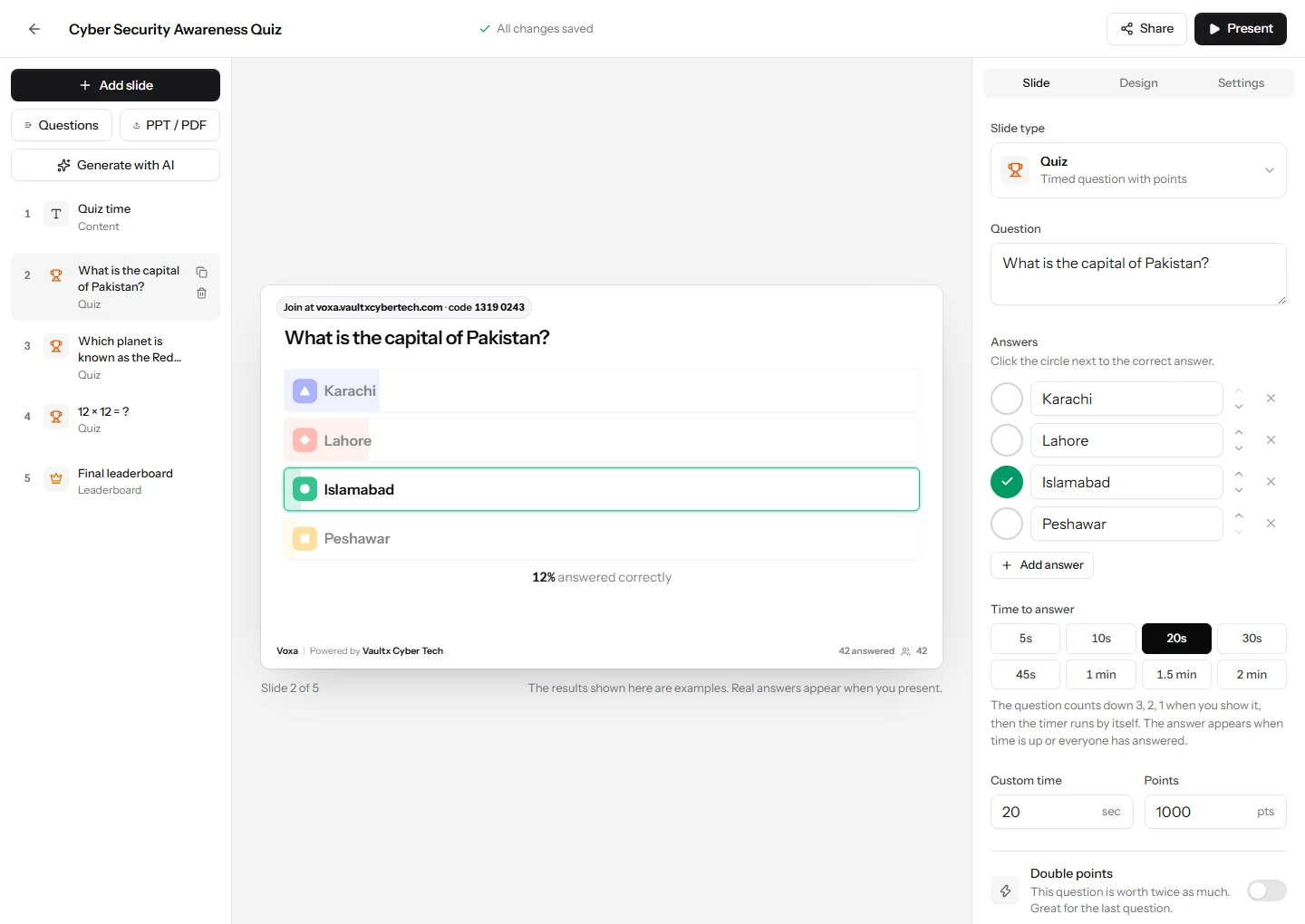The width and height of the screenshot is (1305, 924).
Task: Click the participants icon in slide footer
Action: [905, 651]
